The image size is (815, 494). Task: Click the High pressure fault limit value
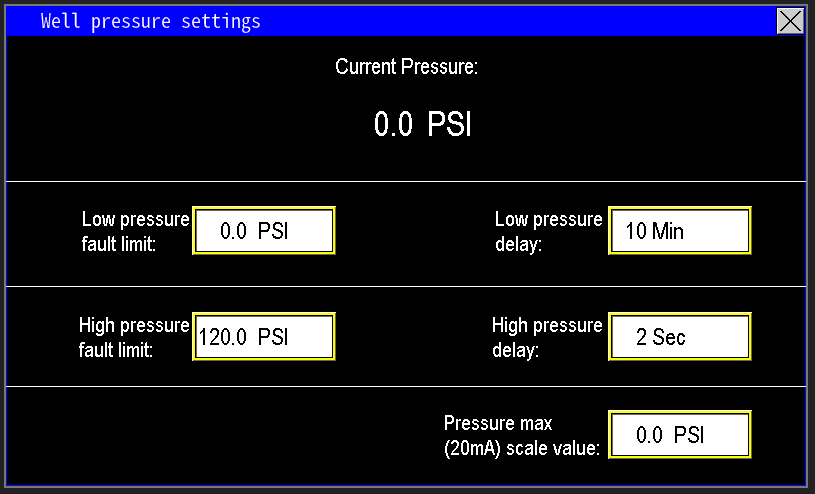[263, 337]
